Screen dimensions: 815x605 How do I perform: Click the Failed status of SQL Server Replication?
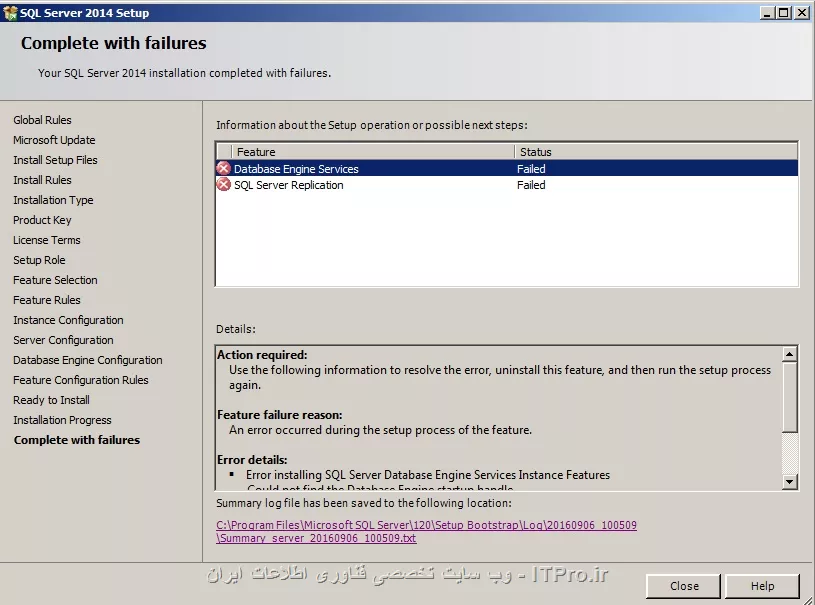pos(531,185)
